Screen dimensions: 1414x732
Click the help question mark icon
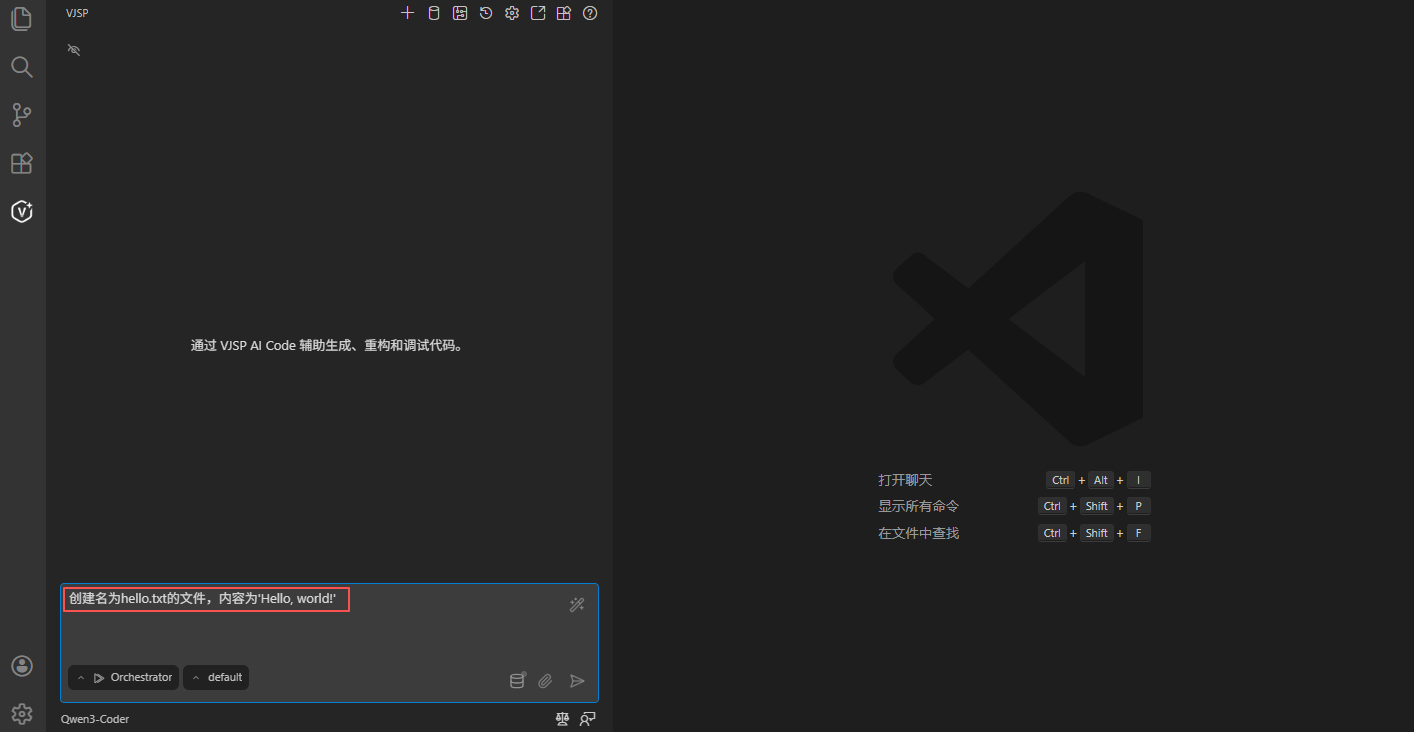[590, 13]
